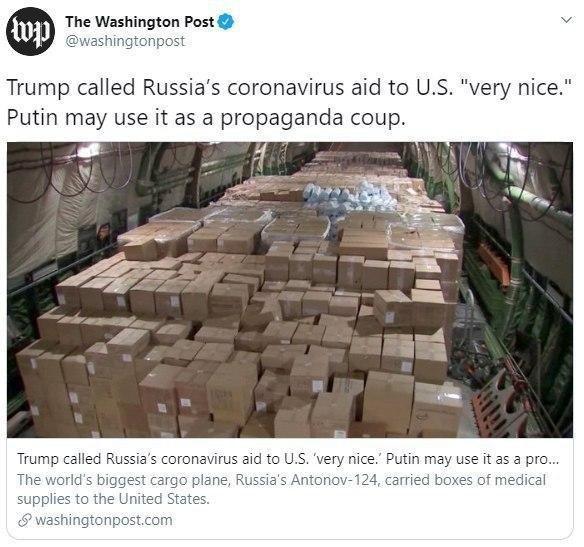This screenshot has width=584, height=547.
Task: Click the blue verified badge
Action: 226,22
